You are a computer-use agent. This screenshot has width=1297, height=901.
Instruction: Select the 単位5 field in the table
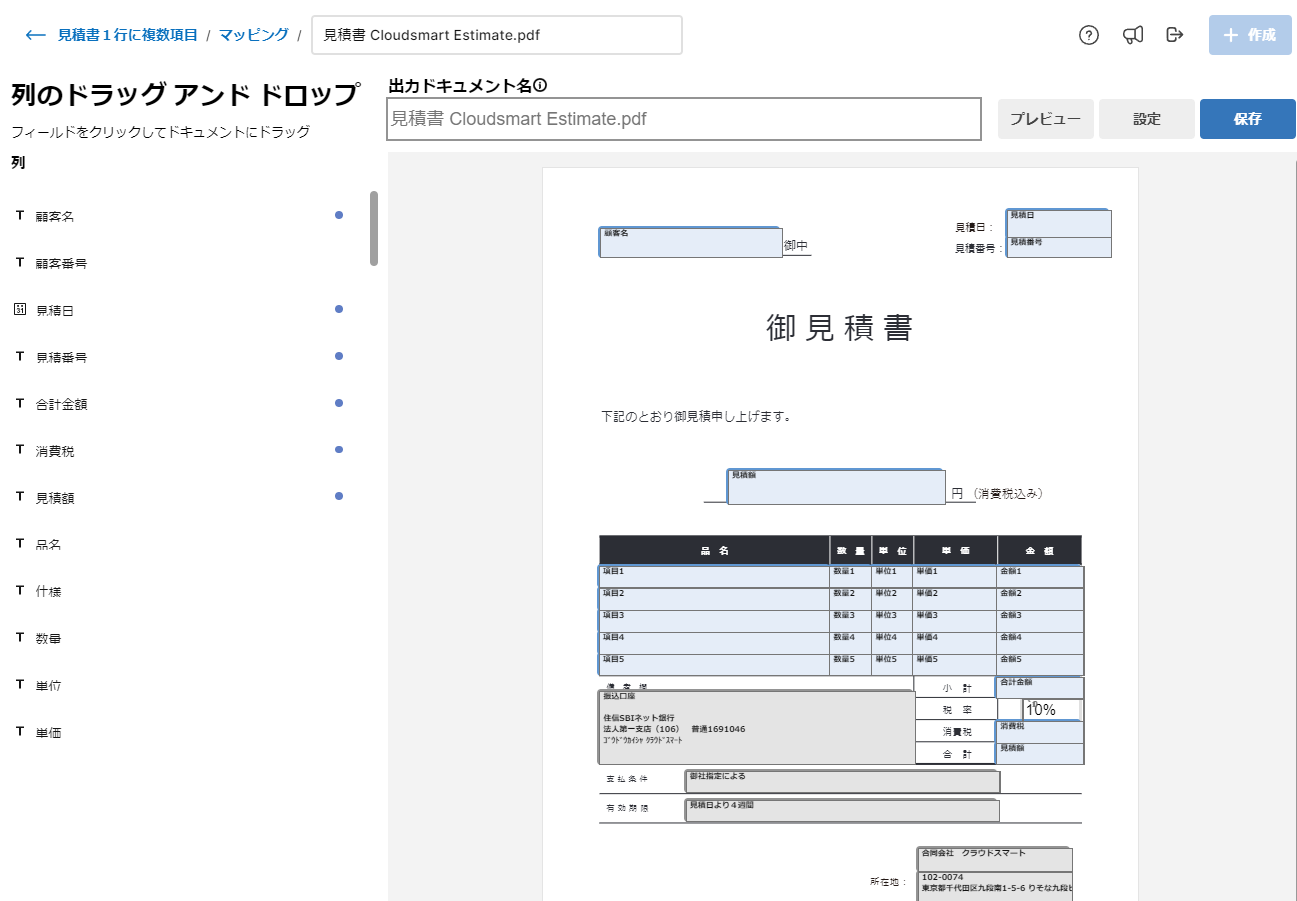tap(893, 665)
